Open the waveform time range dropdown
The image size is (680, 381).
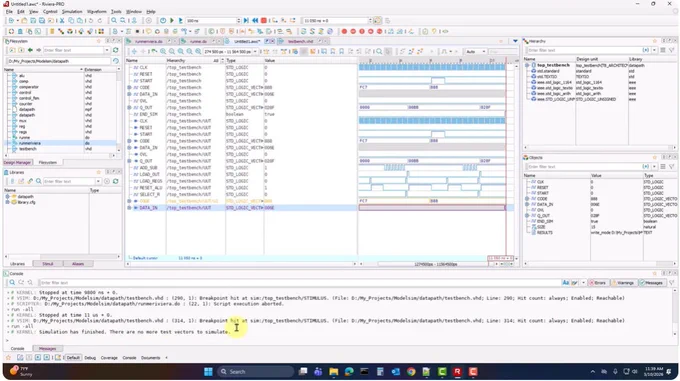pyautogui.click(x=255, y=52)
